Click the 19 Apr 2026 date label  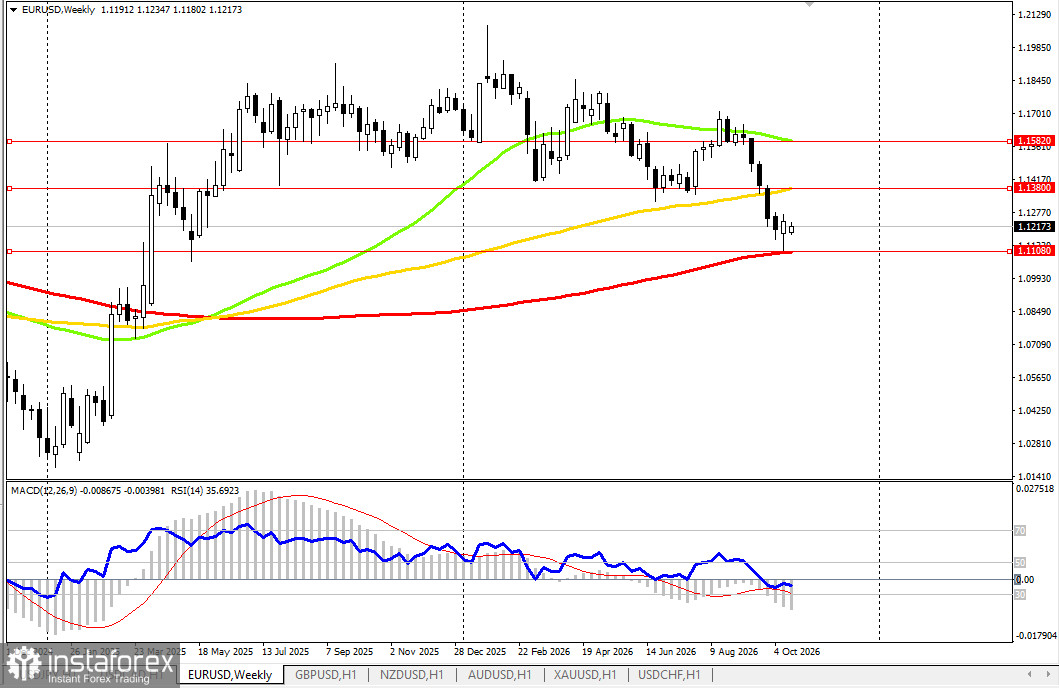(x=607, y=652)
